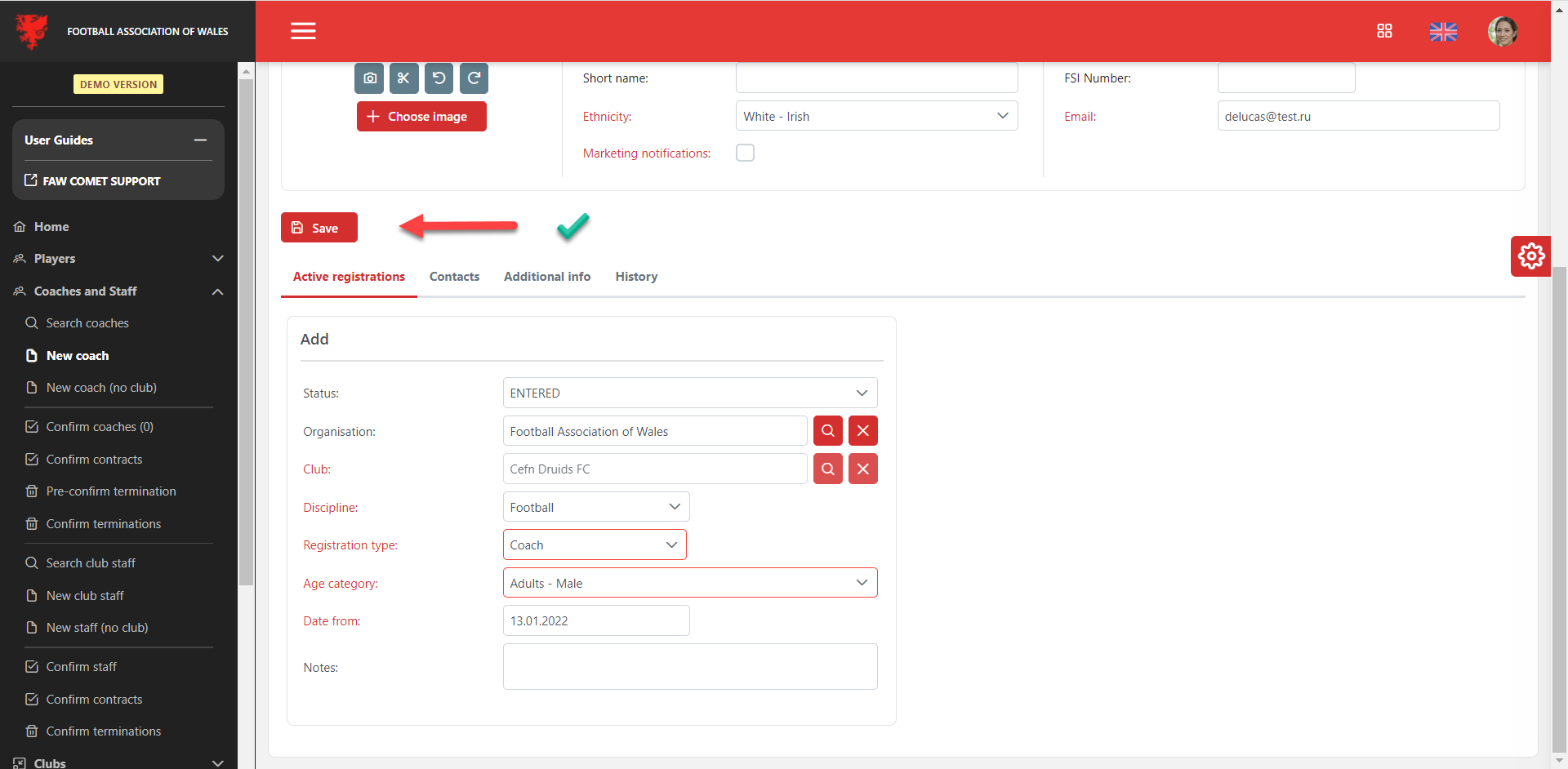Clear the Club field
This screenshot has width=1568, height=769.
862,469
